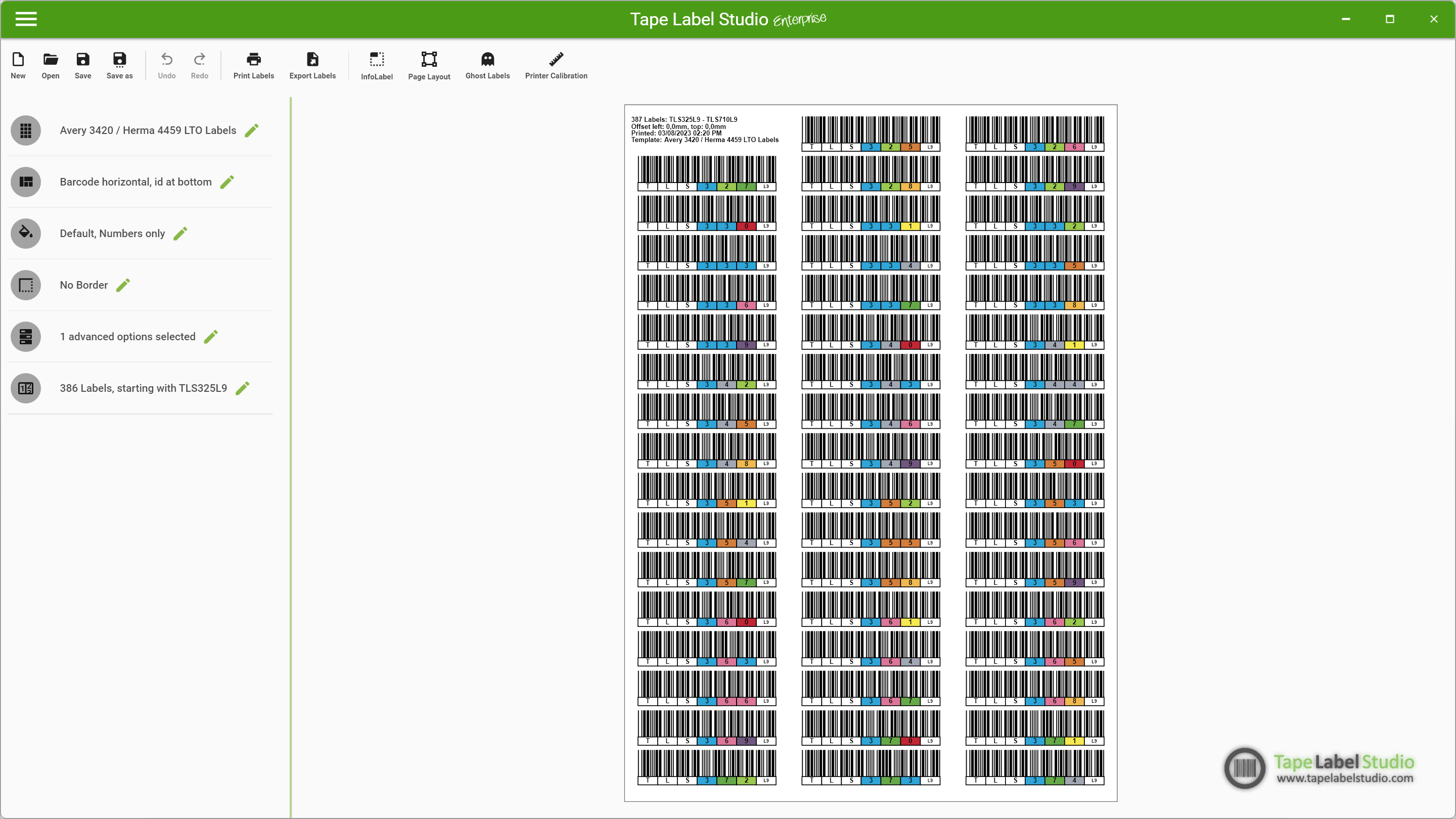Edit No Border setting with pencil
Image resolution: width=1456 pixels, height=819 pixels.
123,285
